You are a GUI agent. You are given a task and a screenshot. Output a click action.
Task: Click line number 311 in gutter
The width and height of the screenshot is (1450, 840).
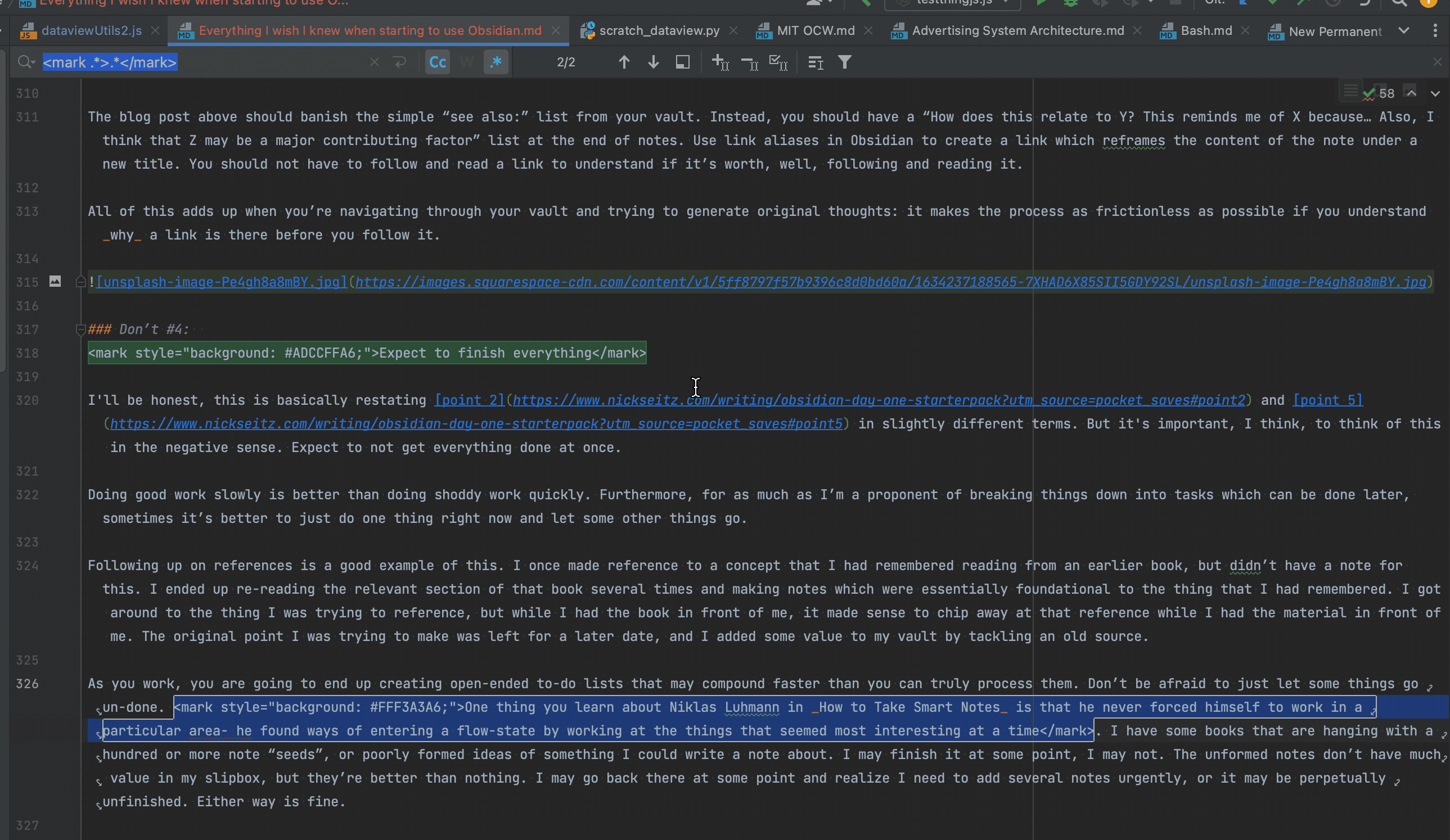pyautogui.click(x=27, y=117)
